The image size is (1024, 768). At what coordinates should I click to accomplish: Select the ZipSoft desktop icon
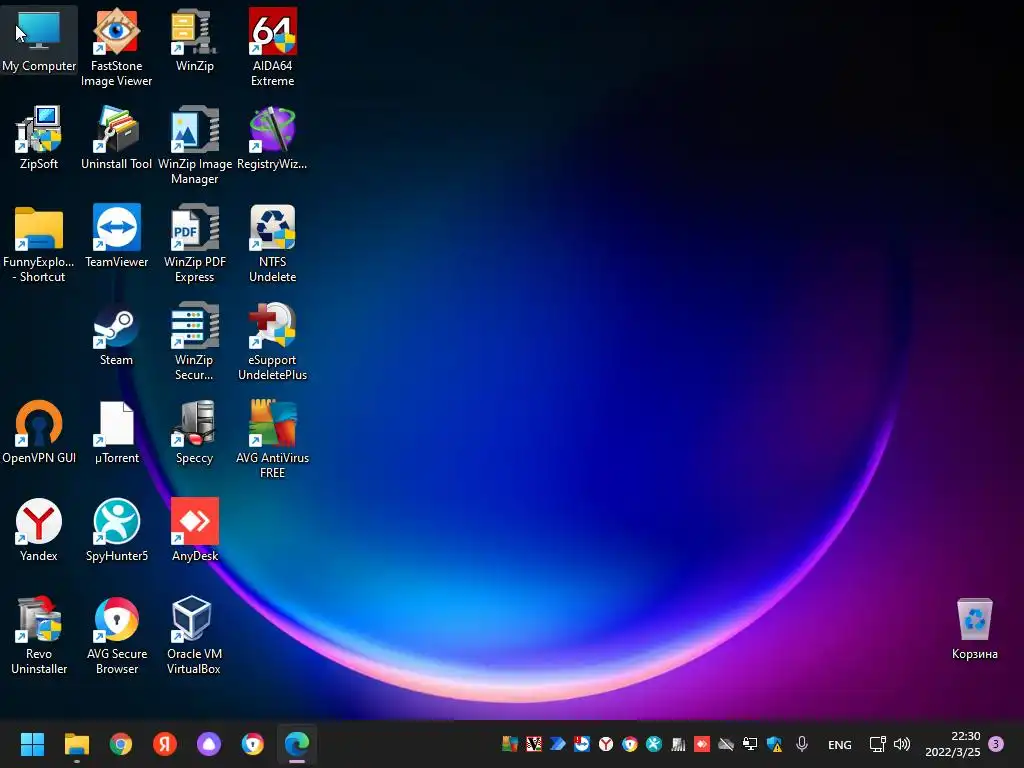pyautogui.click(x=39, y=137)
